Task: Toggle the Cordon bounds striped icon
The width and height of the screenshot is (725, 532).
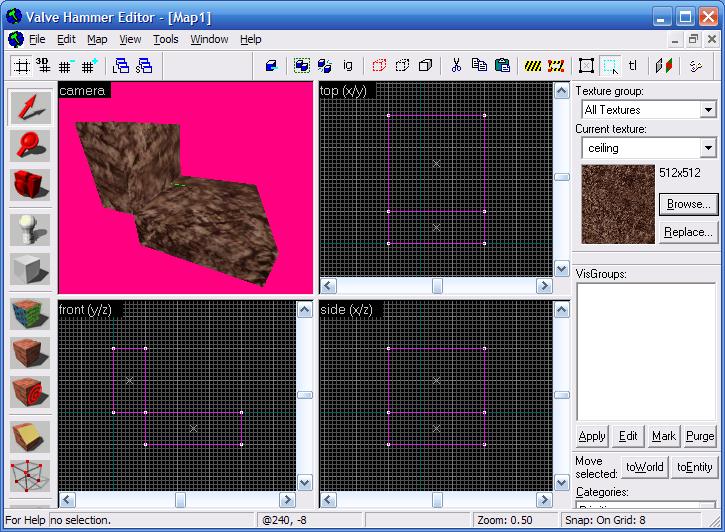Action: pos(533,66)
